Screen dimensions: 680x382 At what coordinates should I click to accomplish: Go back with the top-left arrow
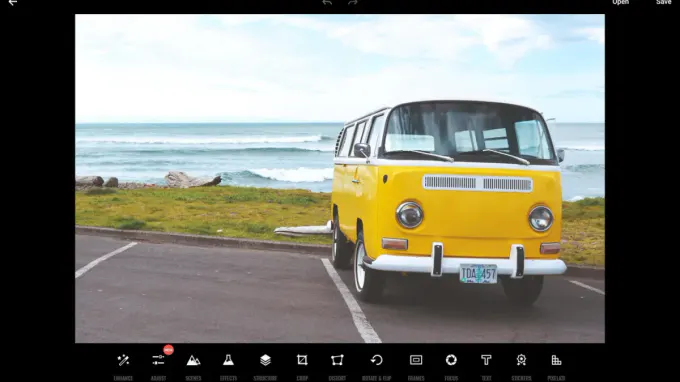[13, 2]
